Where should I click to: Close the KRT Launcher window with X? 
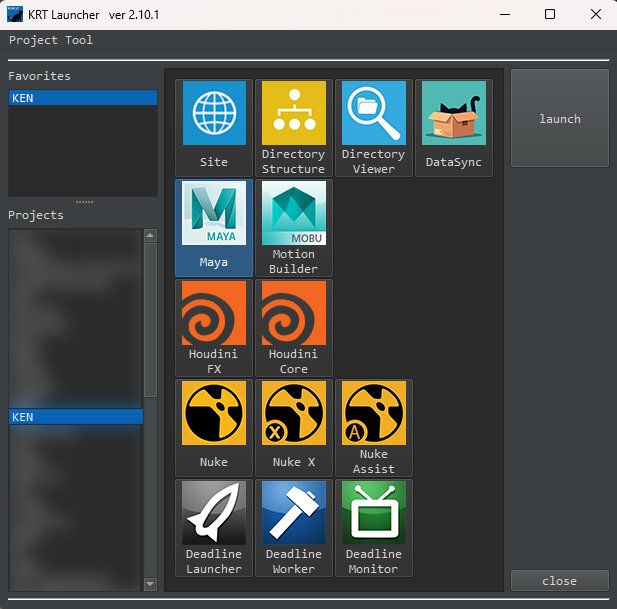pyautogui.click(x=596, y=15)
